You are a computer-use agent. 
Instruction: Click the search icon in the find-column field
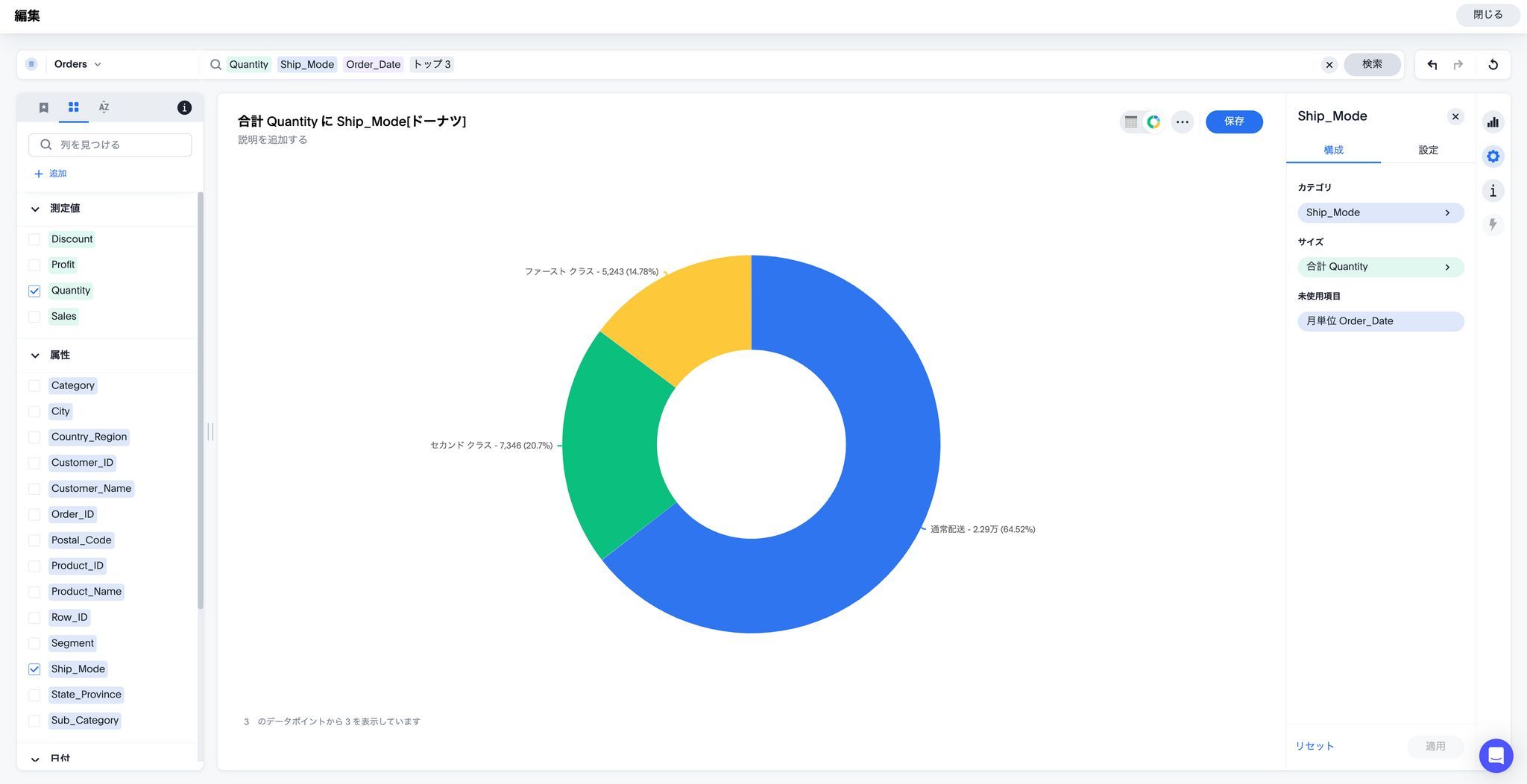coord(46,145)
